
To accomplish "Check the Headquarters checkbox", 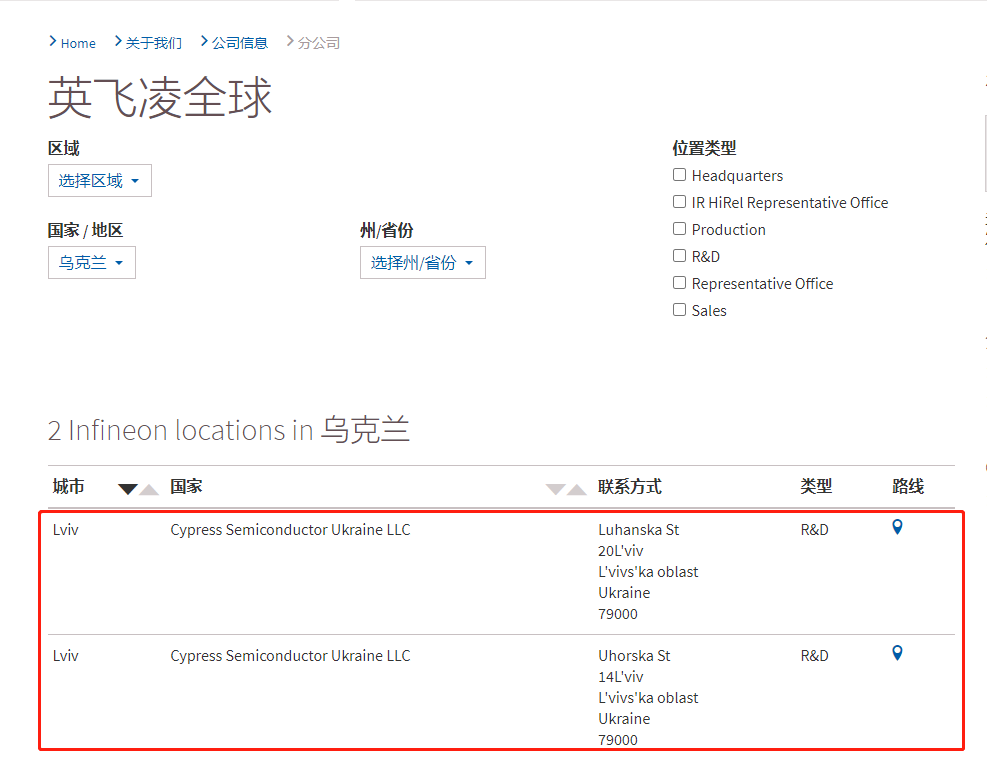I will tap(679, 175).
